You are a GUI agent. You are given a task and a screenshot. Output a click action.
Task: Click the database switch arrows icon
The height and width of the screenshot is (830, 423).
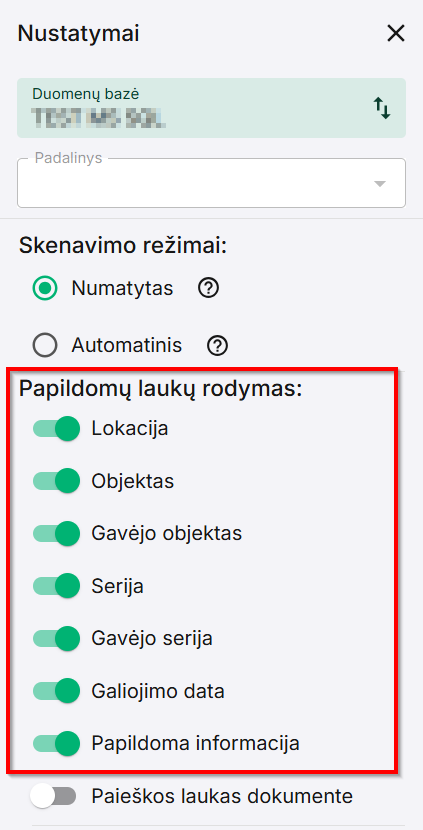pos(382,108)
